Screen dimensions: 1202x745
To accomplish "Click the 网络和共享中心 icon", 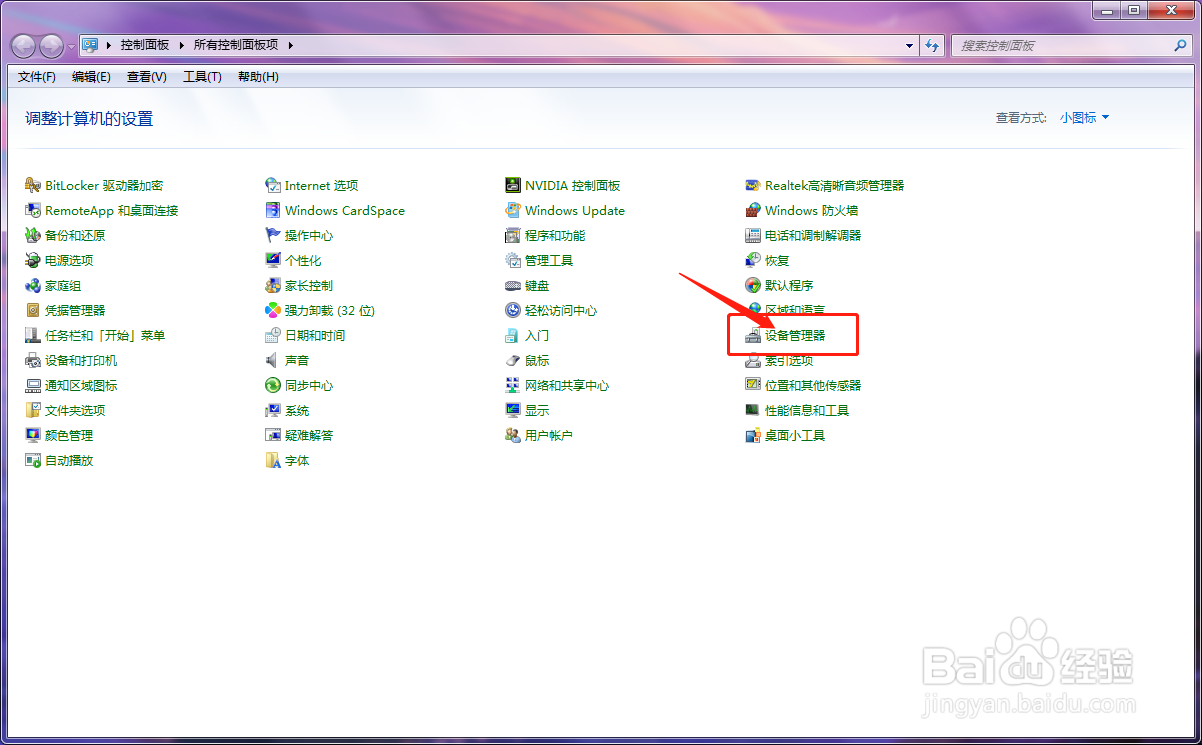I will pyautogui.click(x=513, y=385).
